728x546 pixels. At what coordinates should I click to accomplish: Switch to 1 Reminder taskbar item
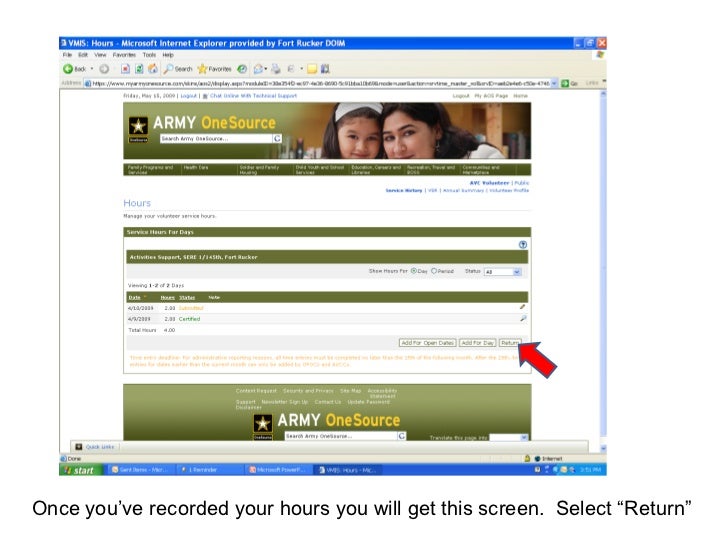click(210, 470)
